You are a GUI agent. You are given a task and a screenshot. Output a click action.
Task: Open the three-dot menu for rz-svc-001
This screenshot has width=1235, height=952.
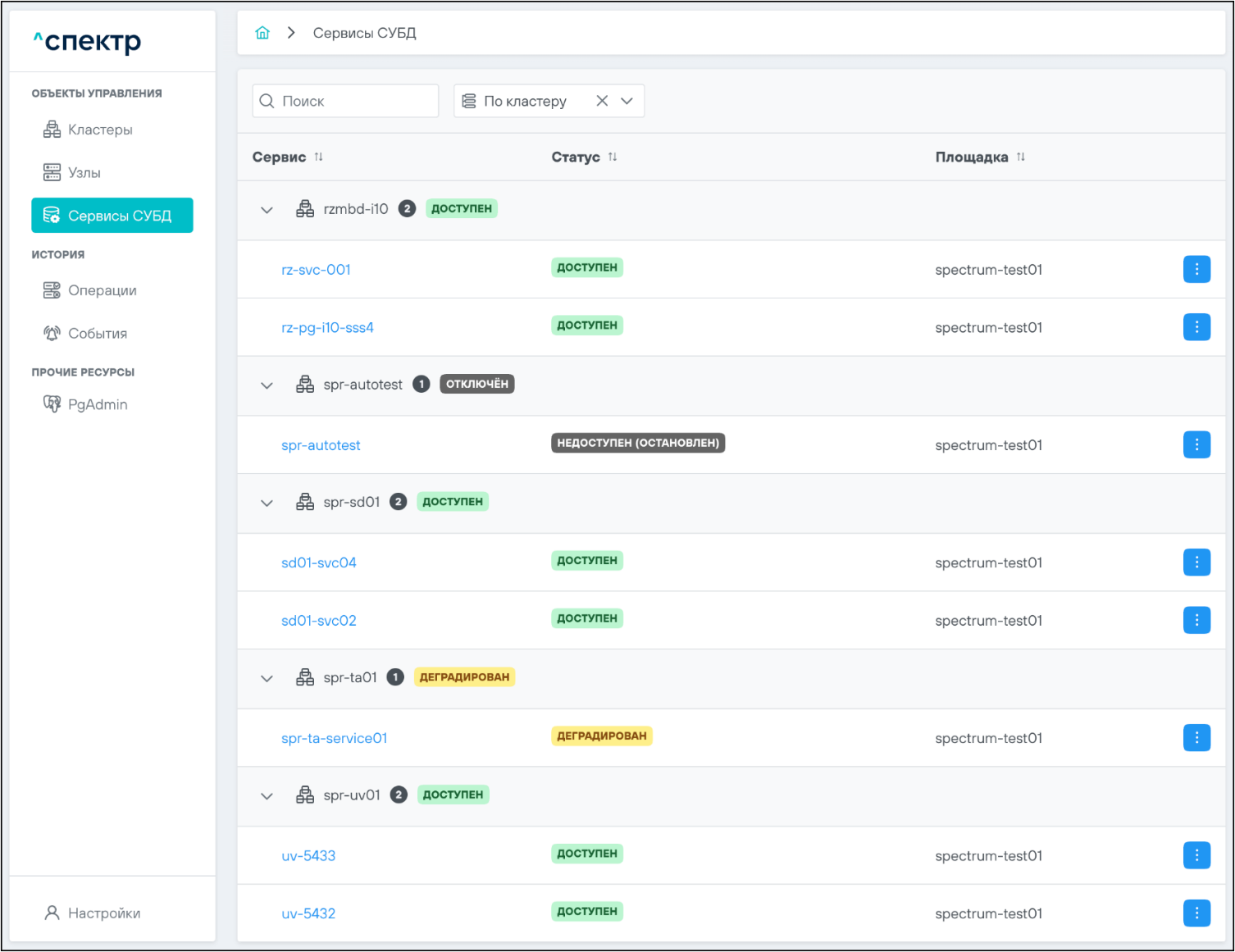(1196, 269)
